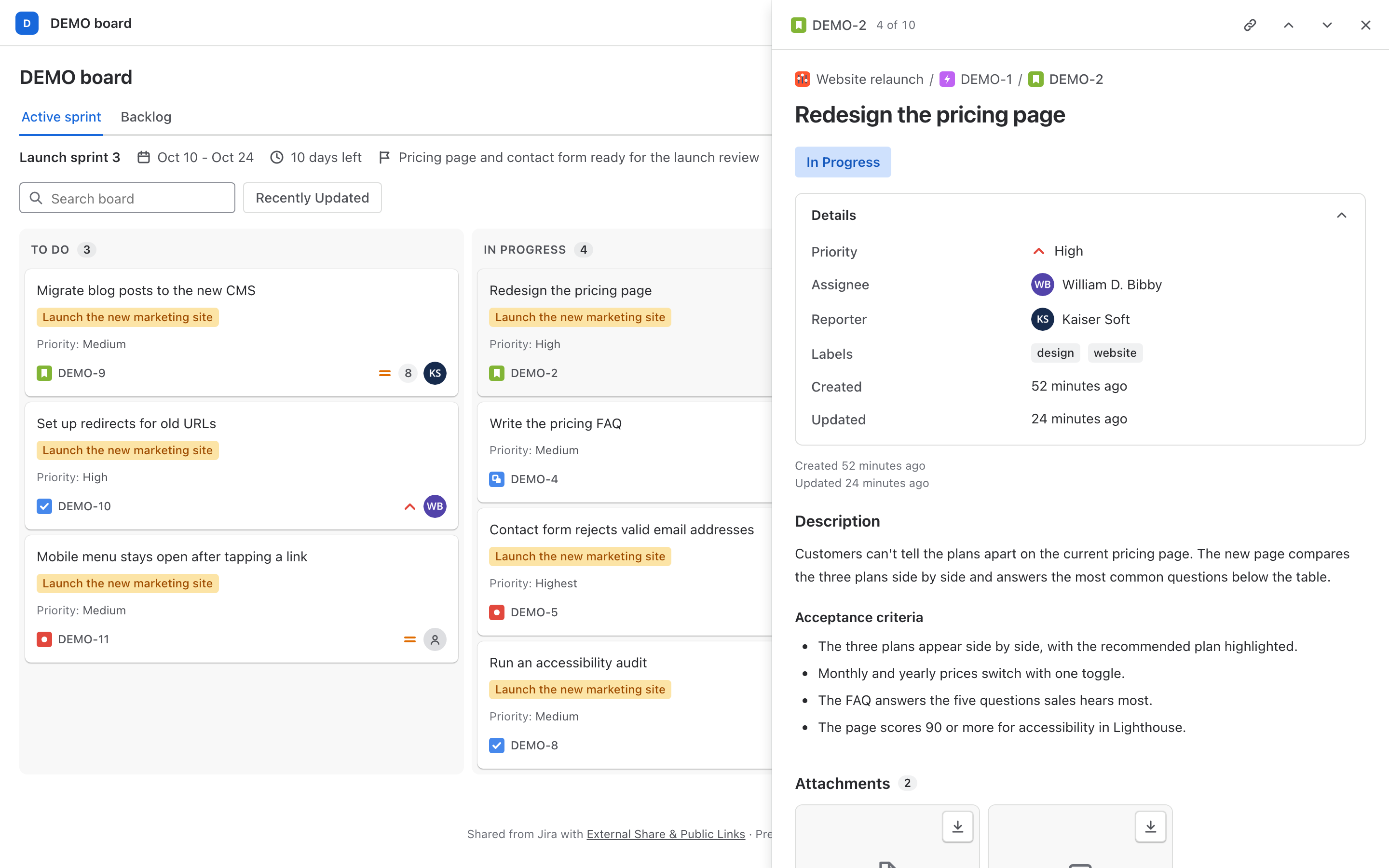Click the blue D project avatar
1389x868 pixels.
tap(27, 24)
